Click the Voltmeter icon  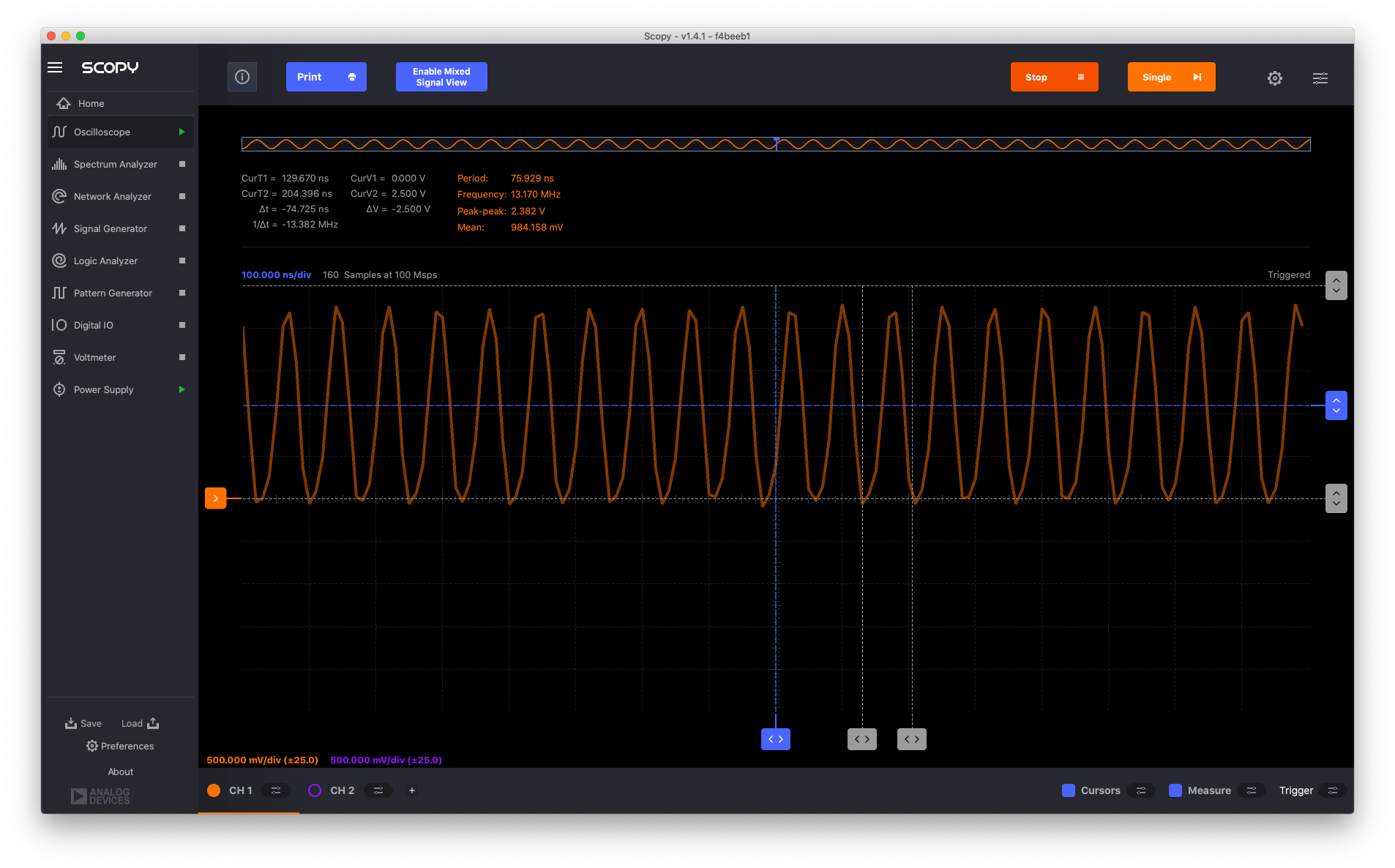(x=59, y=357)
